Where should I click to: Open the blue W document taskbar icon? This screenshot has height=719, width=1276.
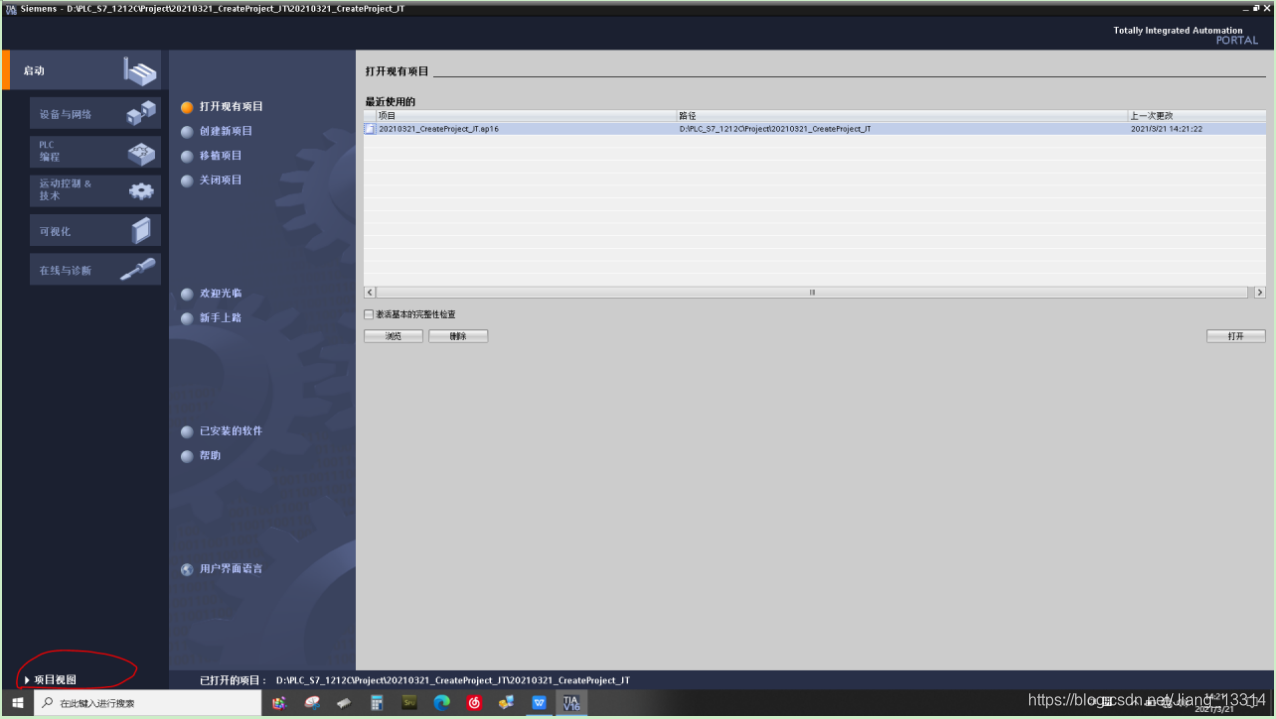(x=539, y=703)
